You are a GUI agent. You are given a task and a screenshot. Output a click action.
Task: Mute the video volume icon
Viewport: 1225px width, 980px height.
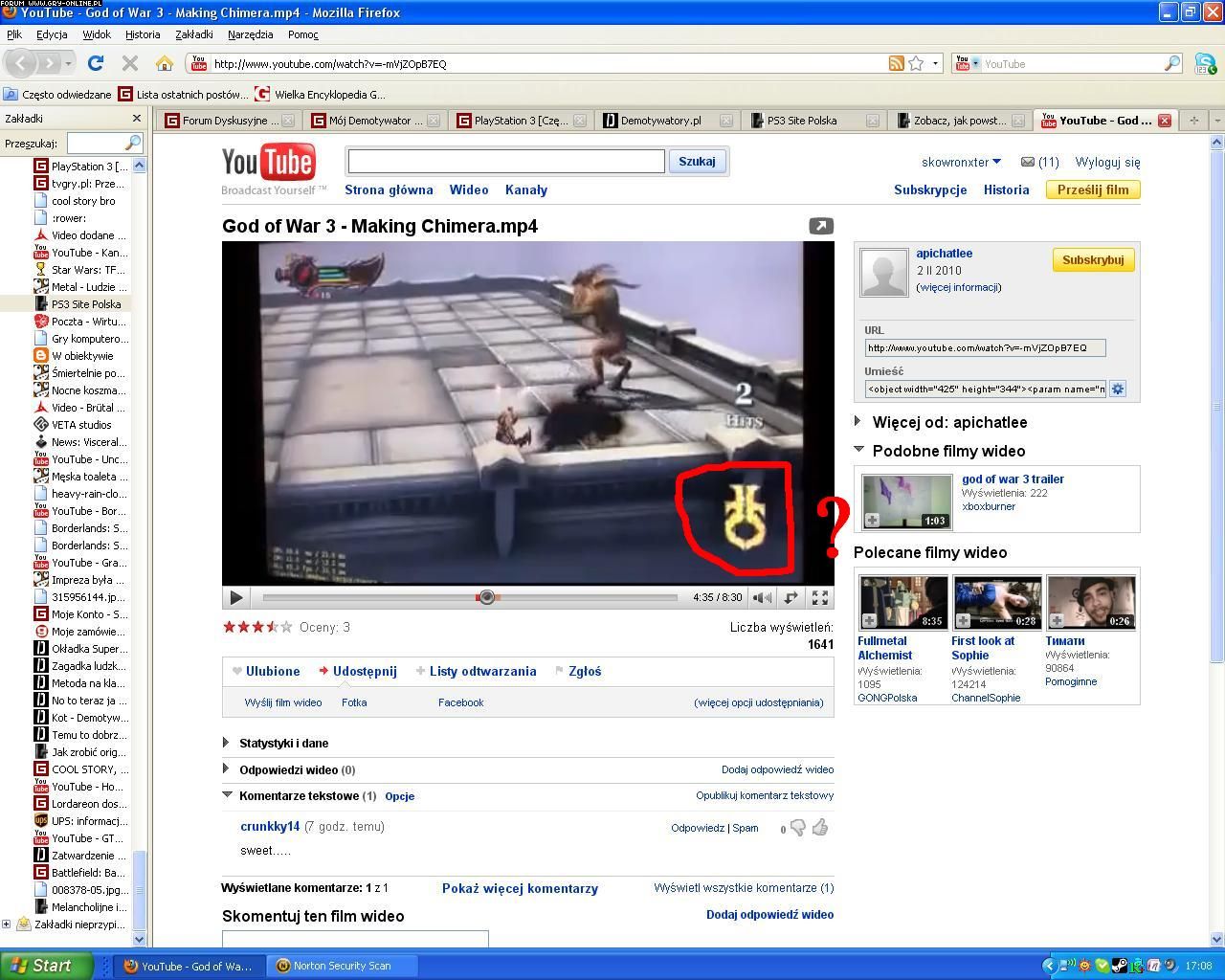coord(762,597)
